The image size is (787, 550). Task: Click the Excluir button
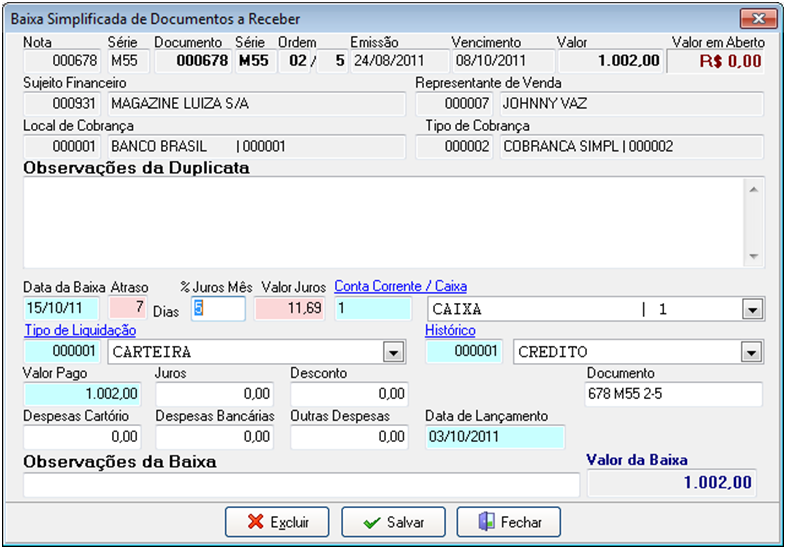[277, 522]
